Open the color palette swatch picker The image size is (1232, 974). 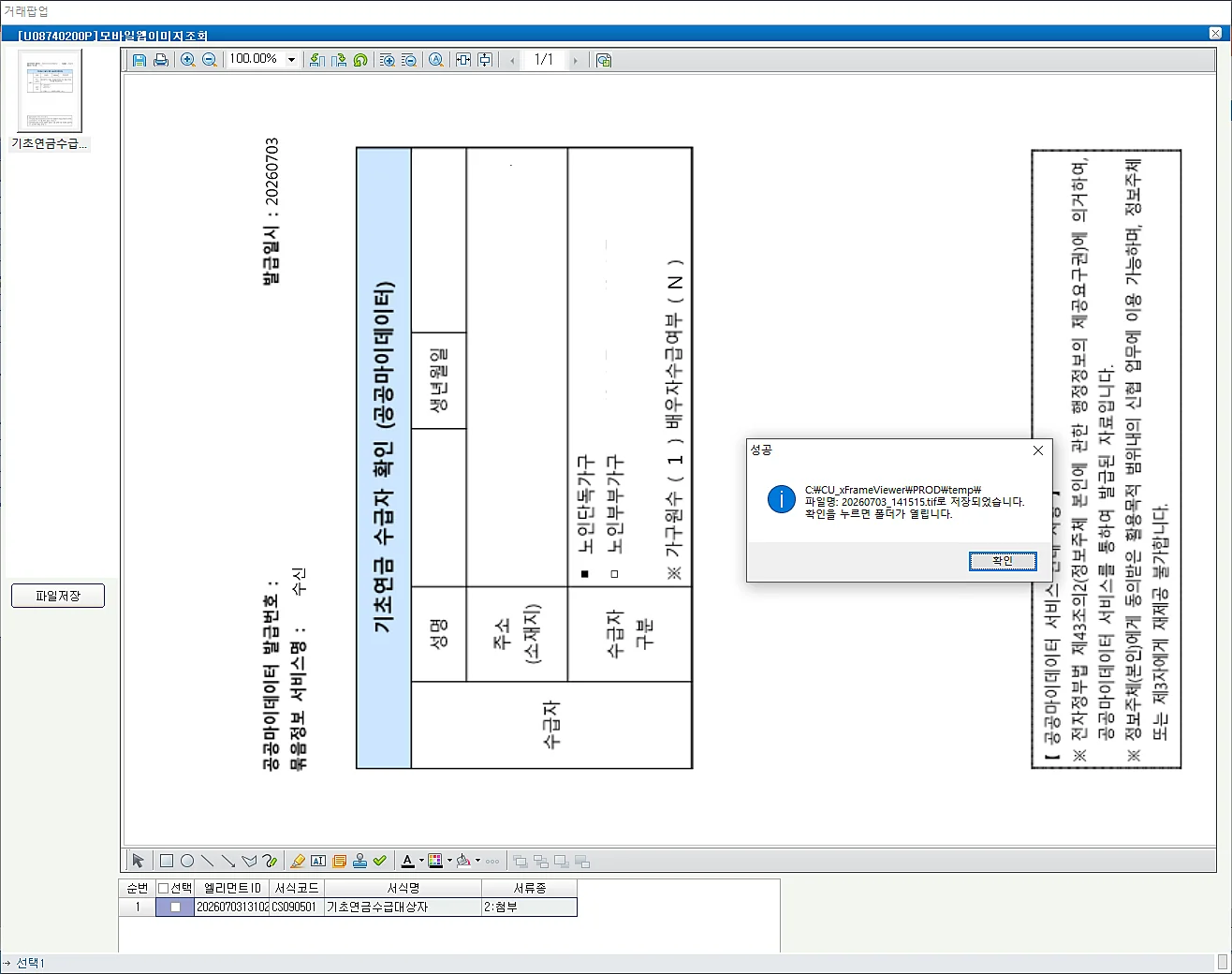[435, 861]
